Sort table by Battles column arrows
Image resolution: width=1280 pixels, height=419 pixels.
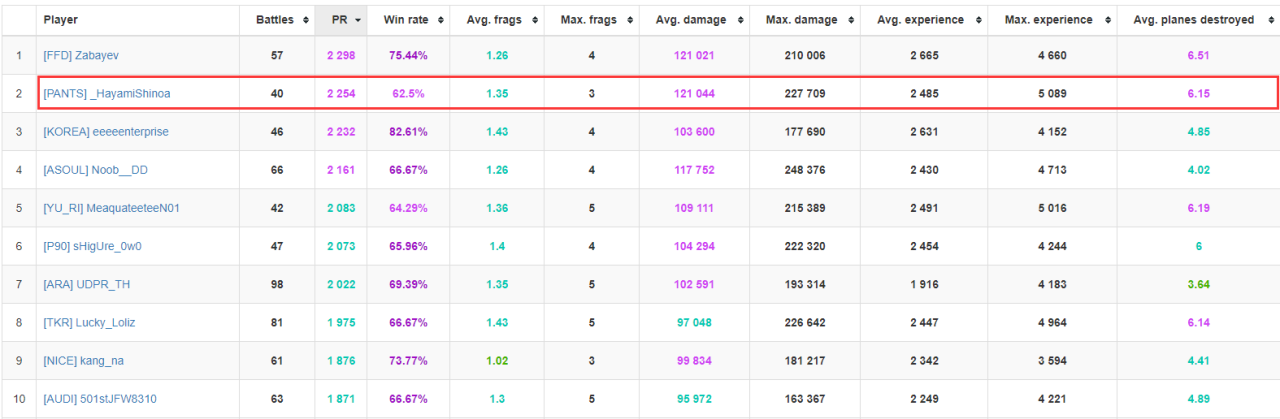tap(304, 20)
